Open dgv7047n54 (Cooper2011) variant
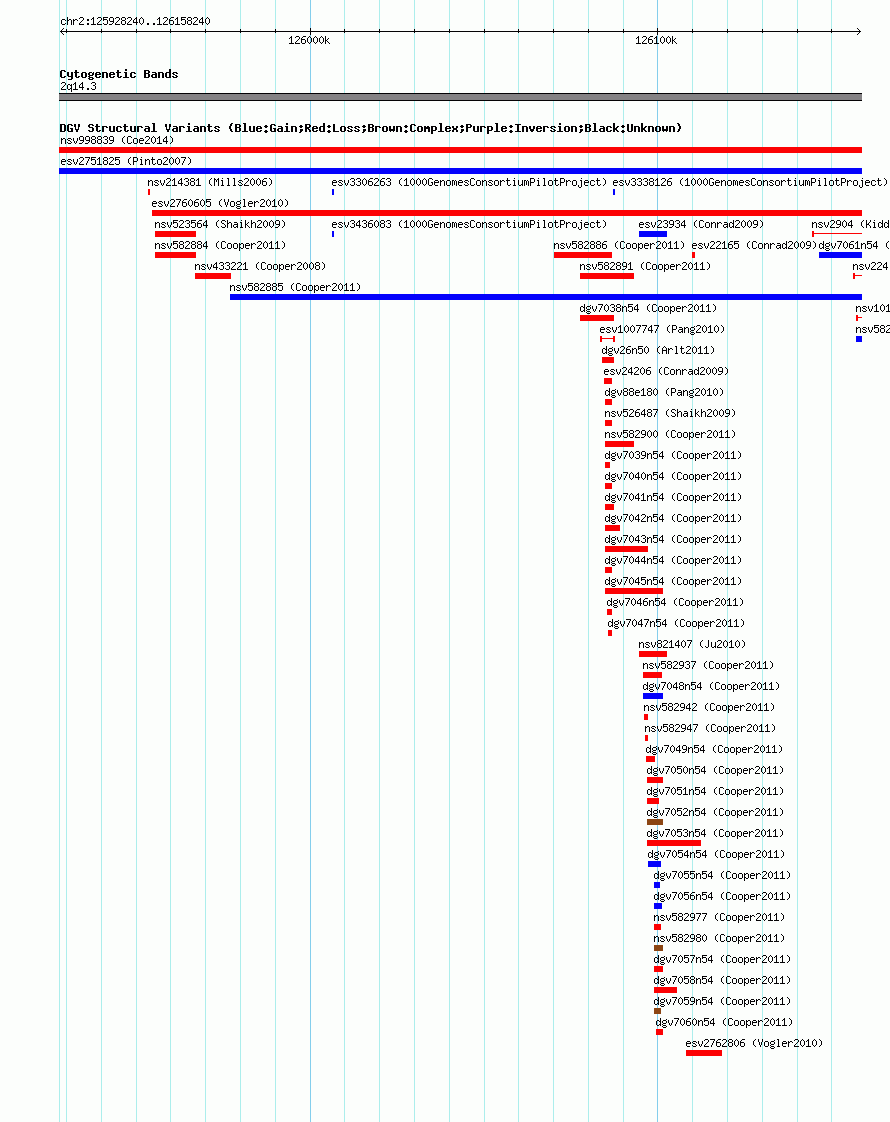The height and width of the screenshot is (1122, 890). (676, 623)
